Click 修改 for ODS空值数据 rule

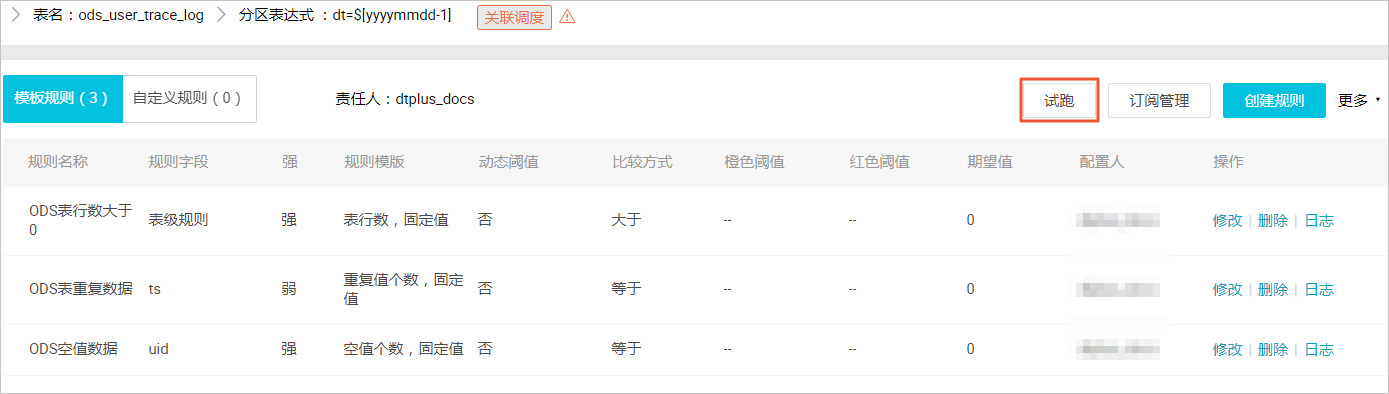(x=1227, y=349)
